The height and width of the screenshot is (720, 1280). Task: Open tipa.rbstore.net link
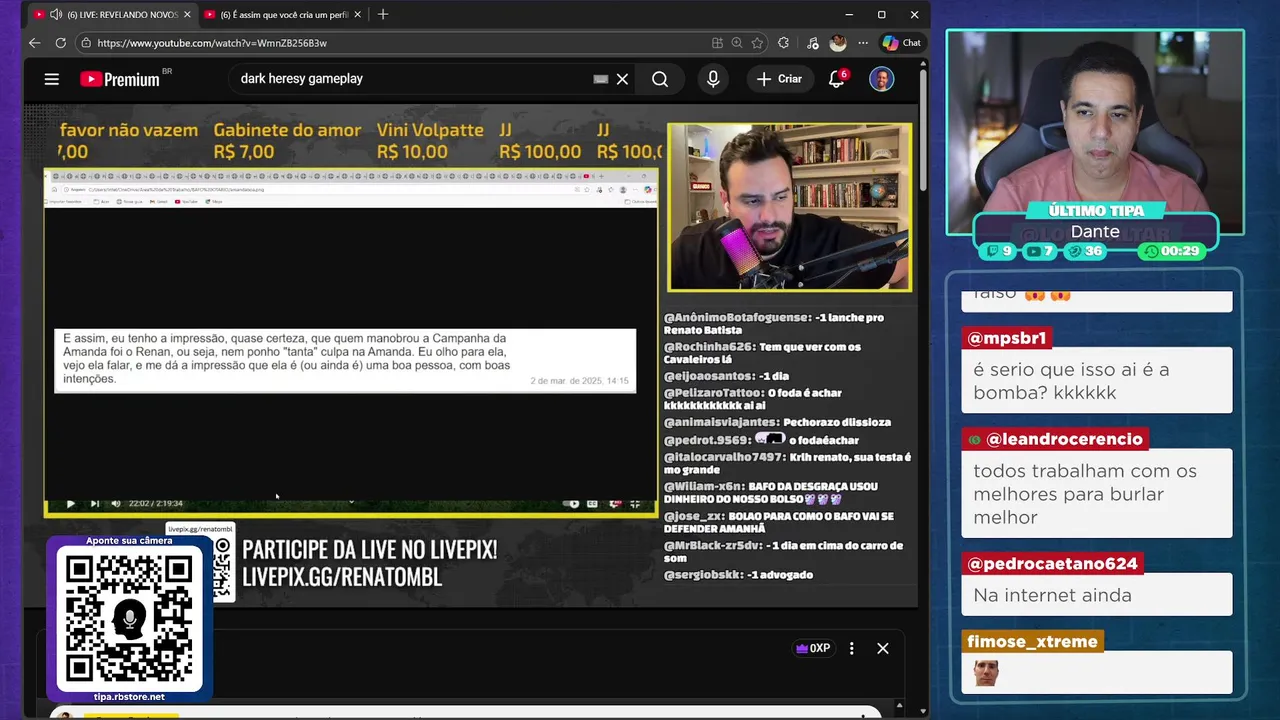[129, 697]
